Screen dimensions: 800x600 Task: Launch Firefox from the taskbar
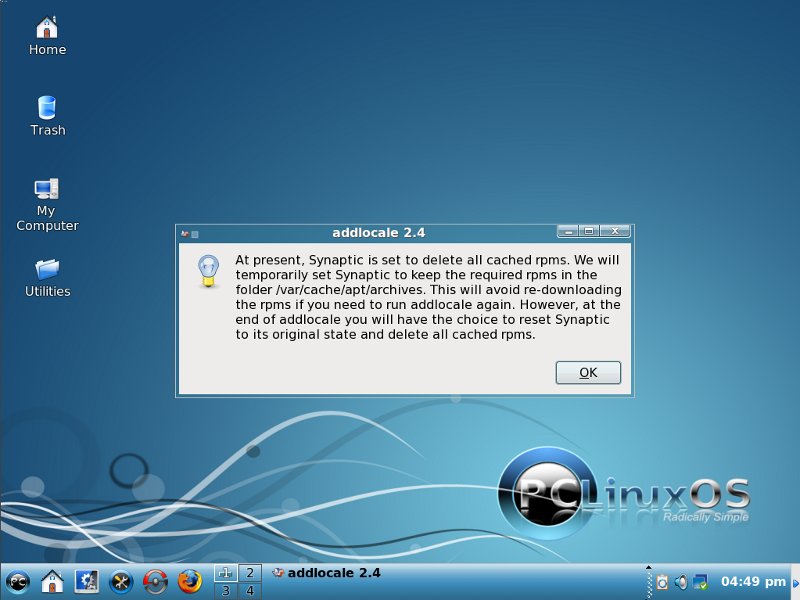point(189,580)
